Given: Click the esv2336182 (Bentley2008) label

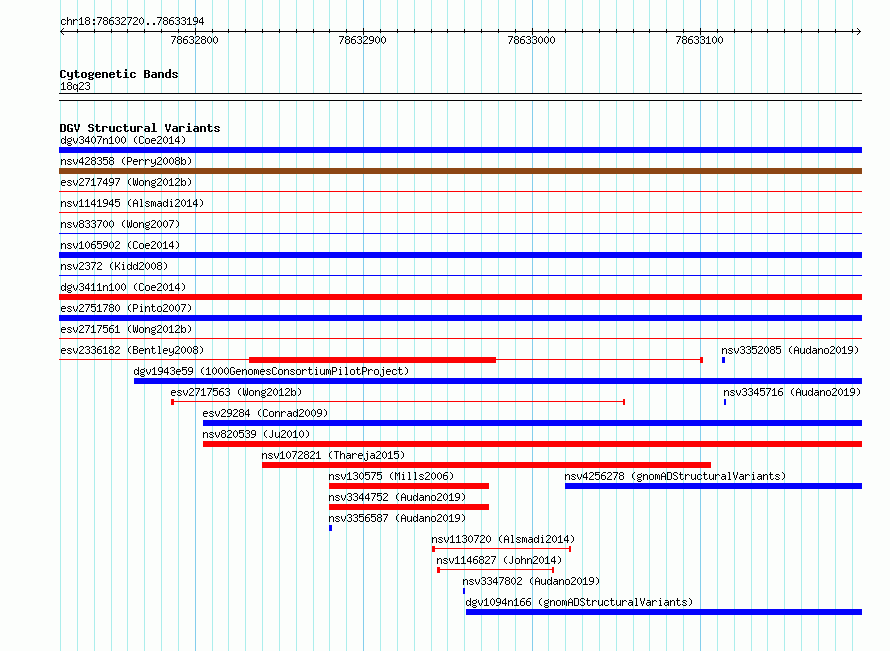Looking at the screenshot, I should click(132, 350).
